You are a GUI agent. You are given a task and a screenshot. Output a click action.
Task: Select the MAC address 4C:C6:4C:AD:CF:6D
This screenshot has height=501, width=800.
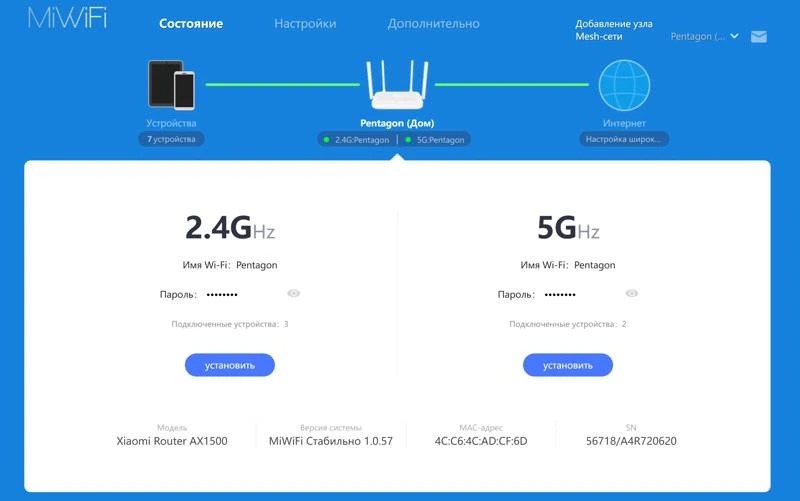point(481,441)
